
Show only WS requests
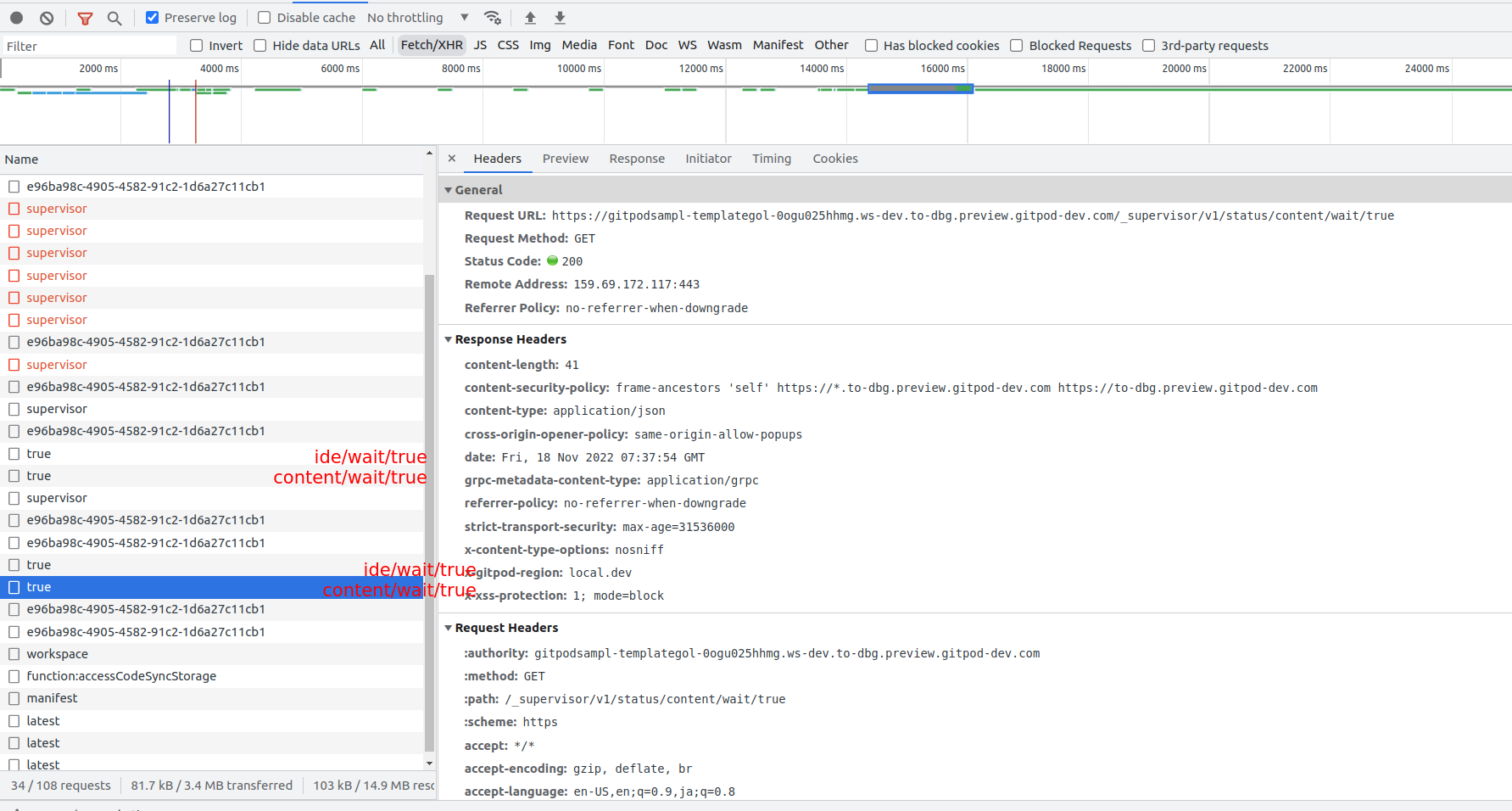tap(687, 45)
